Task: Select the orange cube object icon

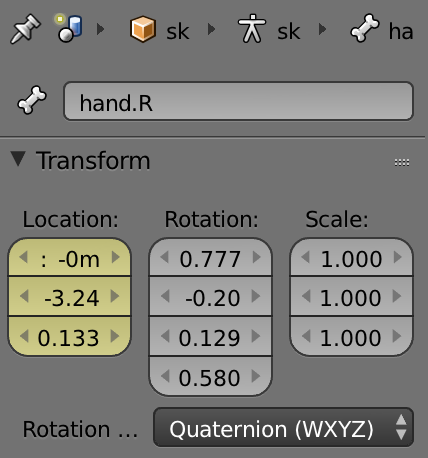Action: pos(143,29)
